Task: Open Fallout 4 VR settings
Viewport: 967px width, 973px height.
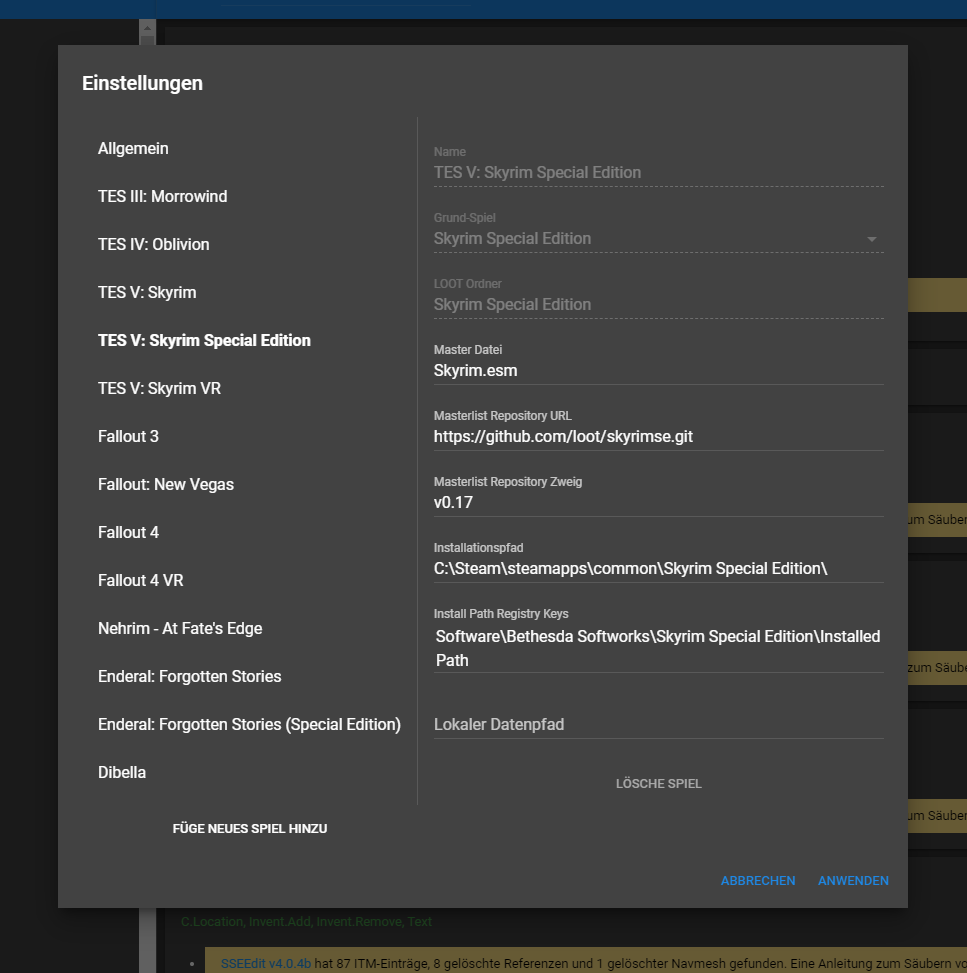Action: click(140, 581)
